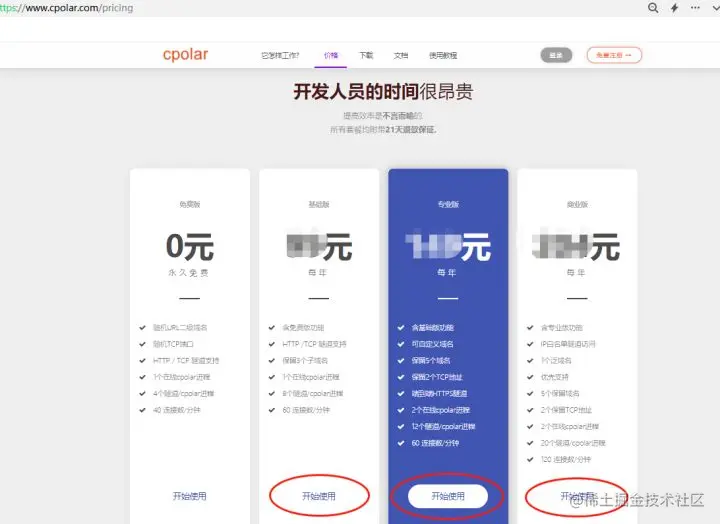
Task: Click the 开发人员的时间很昂贵 heading
Action: 383,92
